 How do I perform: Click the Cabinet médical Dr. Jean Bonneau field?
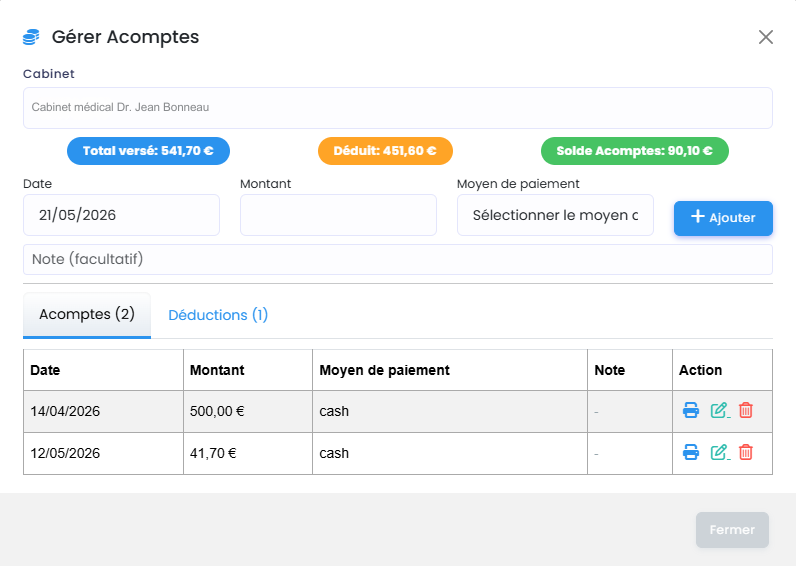(x=398, y=108)
